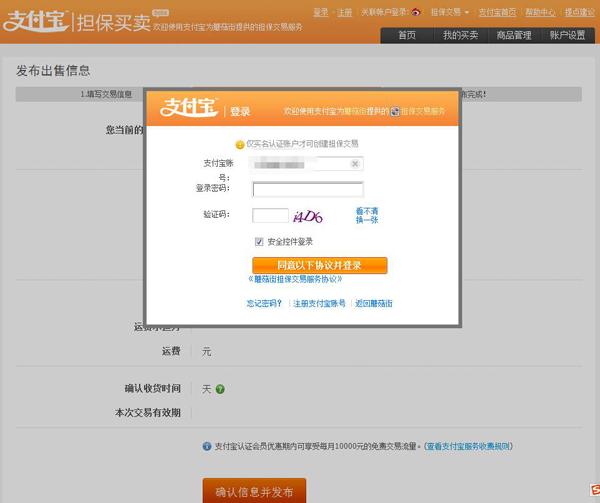Click 确认信息并发布 button
This screenshot has height=503, width=600.
254,491
